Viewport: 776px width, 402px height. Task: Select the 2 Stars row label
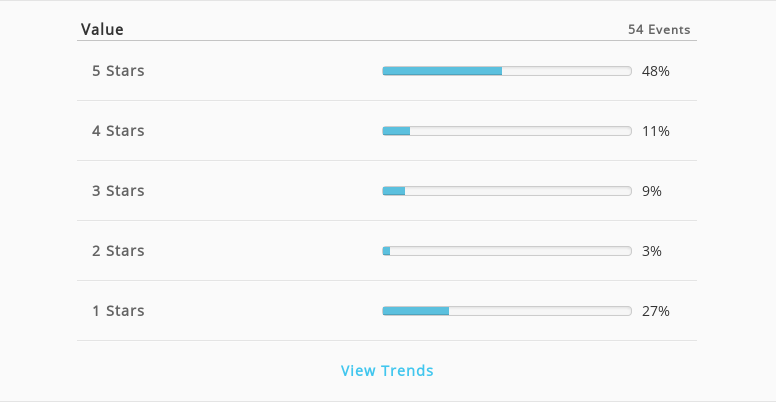point(118,251)
